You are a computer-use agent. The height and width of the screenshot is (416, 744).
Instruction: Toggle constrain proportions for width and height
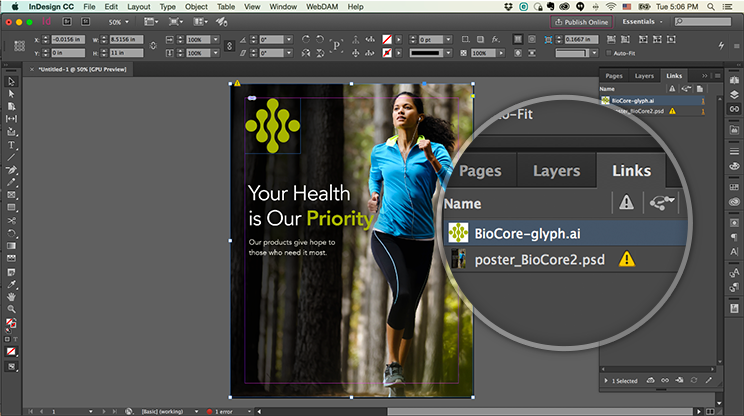click(153, 46)
